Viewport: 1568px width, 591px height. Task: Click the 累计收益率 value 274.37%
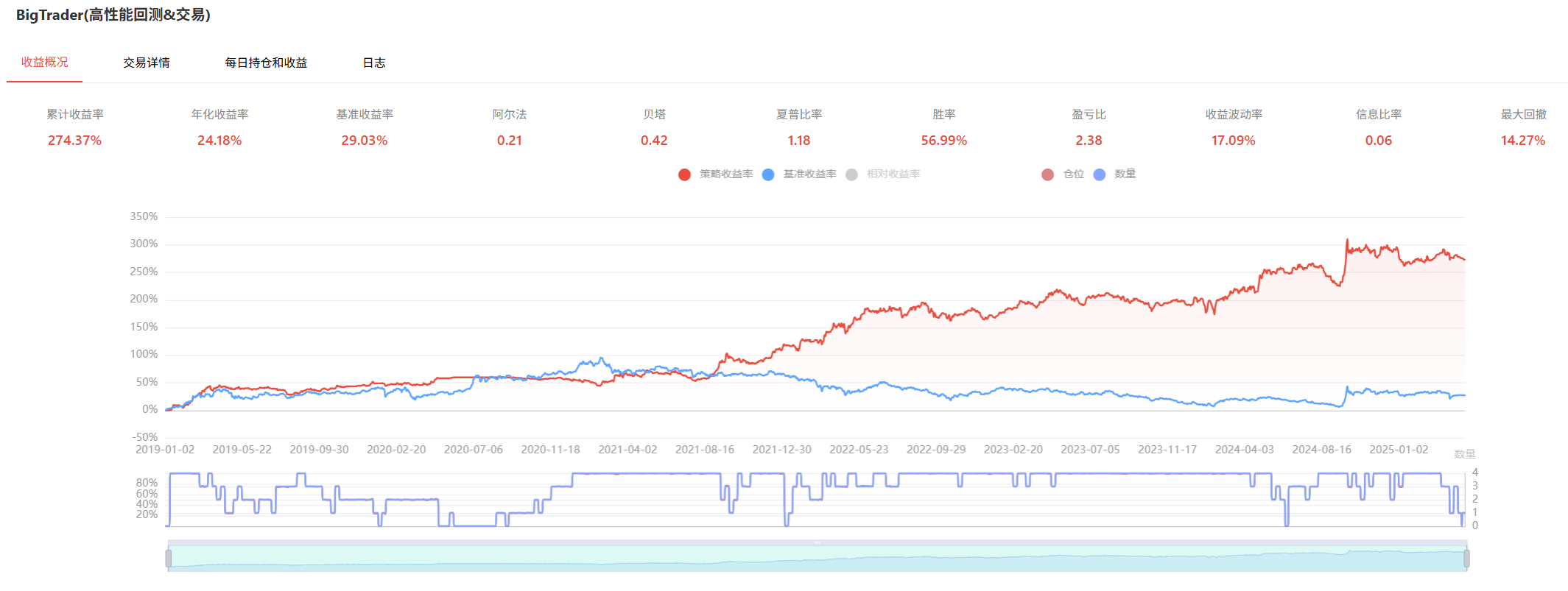pos(74,141)
